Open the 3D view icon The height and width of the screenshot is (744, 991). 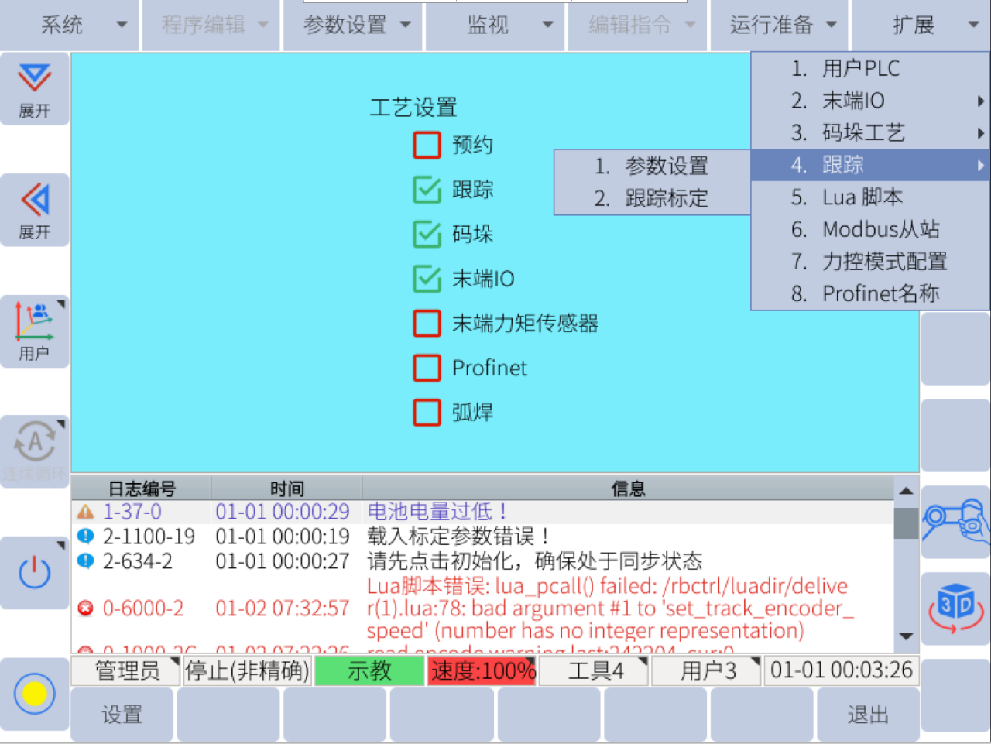[x=955, y=608]
